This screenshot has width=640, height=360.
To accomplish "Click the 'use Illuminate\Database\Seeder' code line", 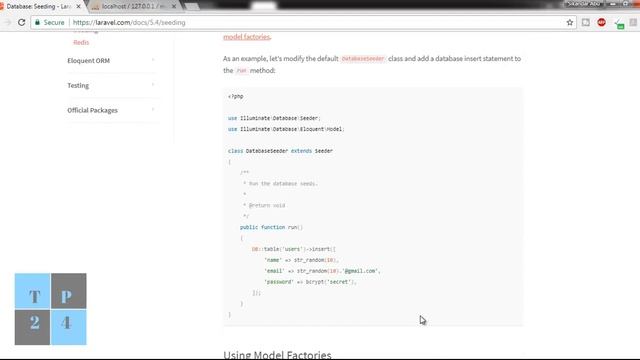I will coord(274,118).
